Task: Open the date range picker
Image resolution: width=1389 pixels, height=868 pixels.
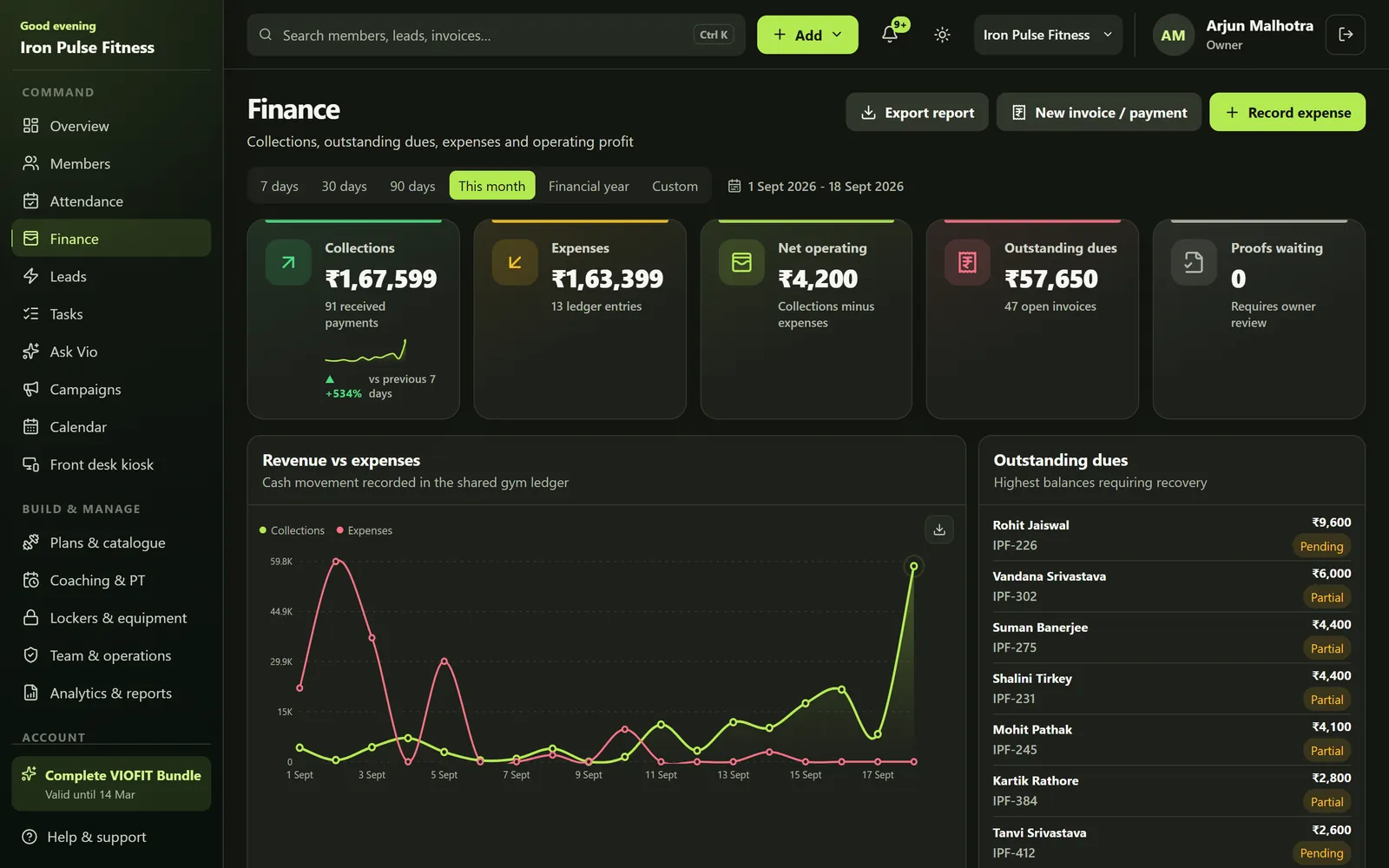Action: (816, 186)
